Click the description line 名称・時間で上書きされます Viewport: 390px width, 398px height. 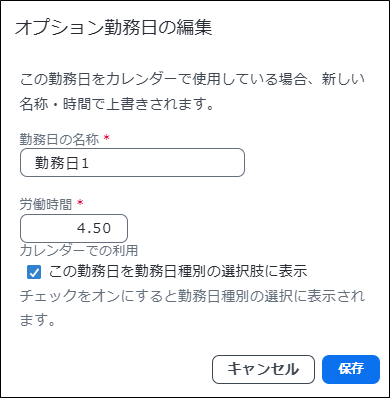tap(117, 105)
